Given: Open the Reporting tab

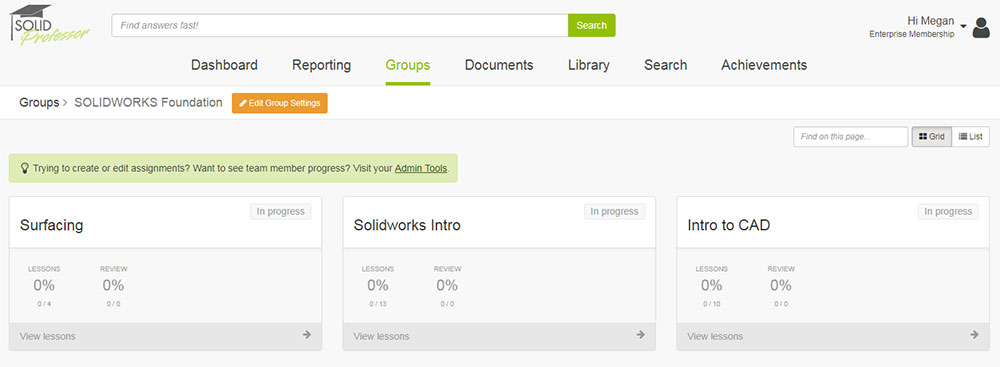Looking at the screenshot, I should pyautogui.click(x=321, y=65).
